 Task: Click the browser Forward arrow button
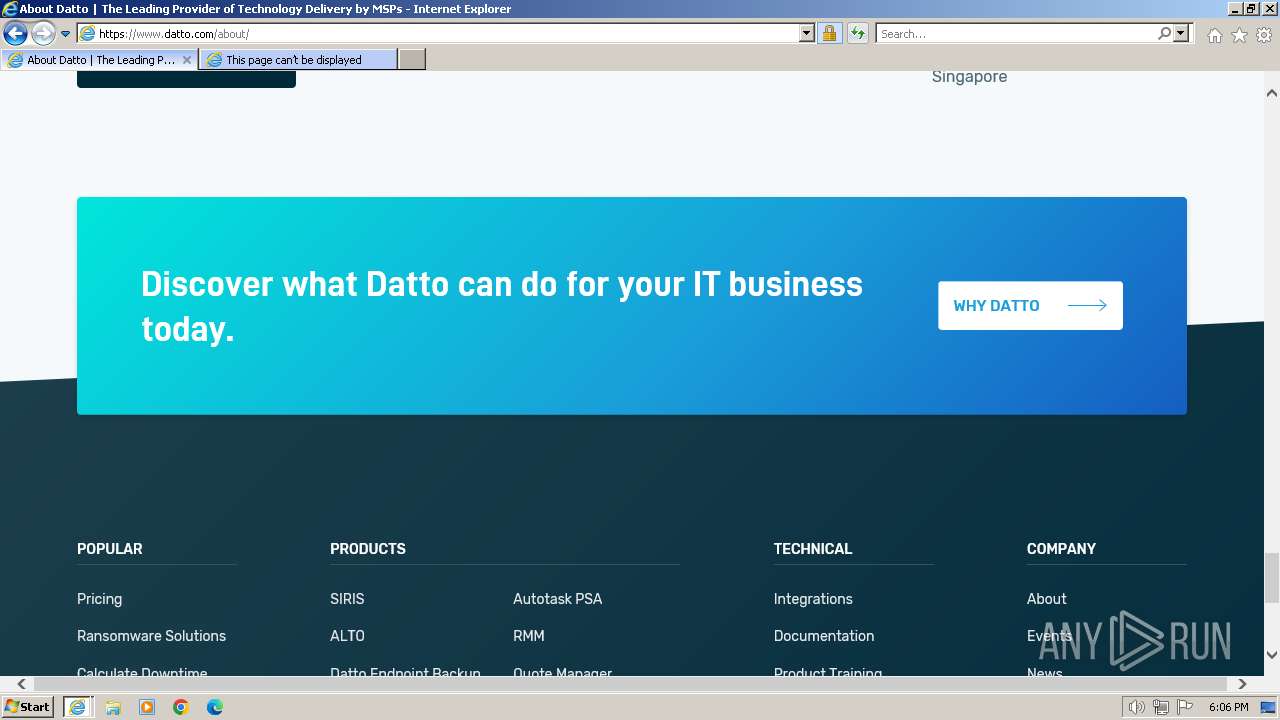point(42,34)
